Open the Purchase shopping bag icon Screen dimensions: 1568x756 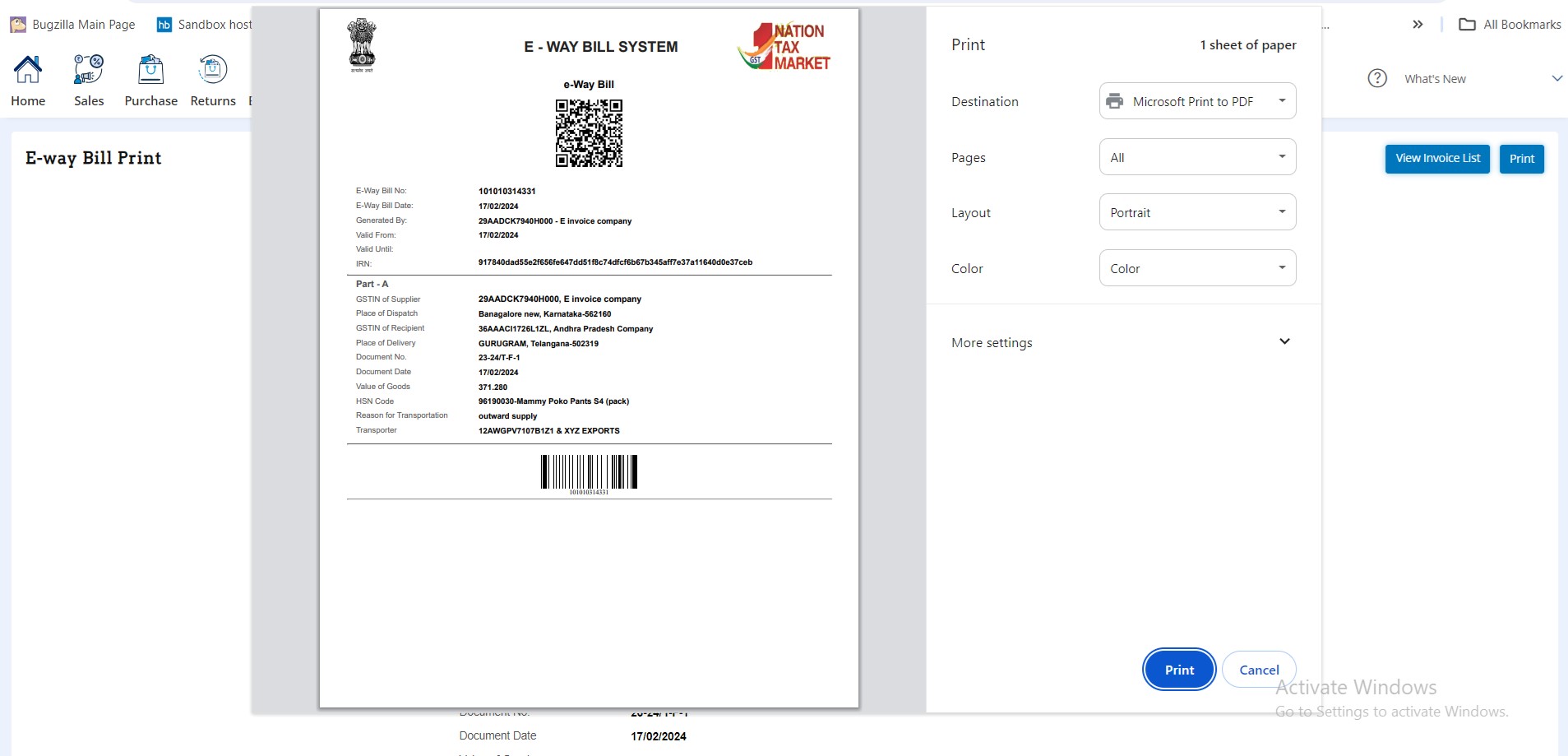[x=150, y=71]
